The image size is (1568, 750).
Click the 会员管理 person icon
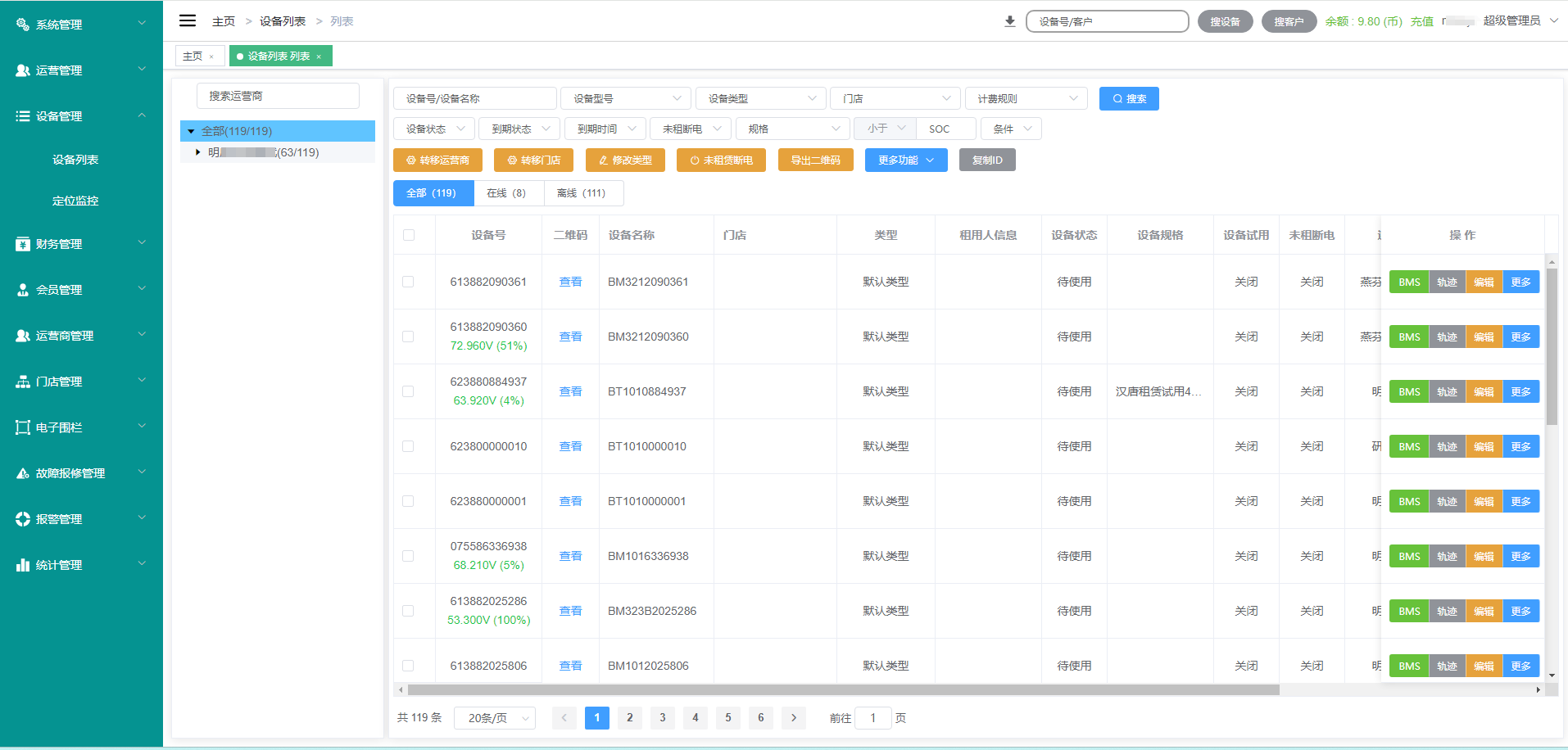click(x=23, y=290)
